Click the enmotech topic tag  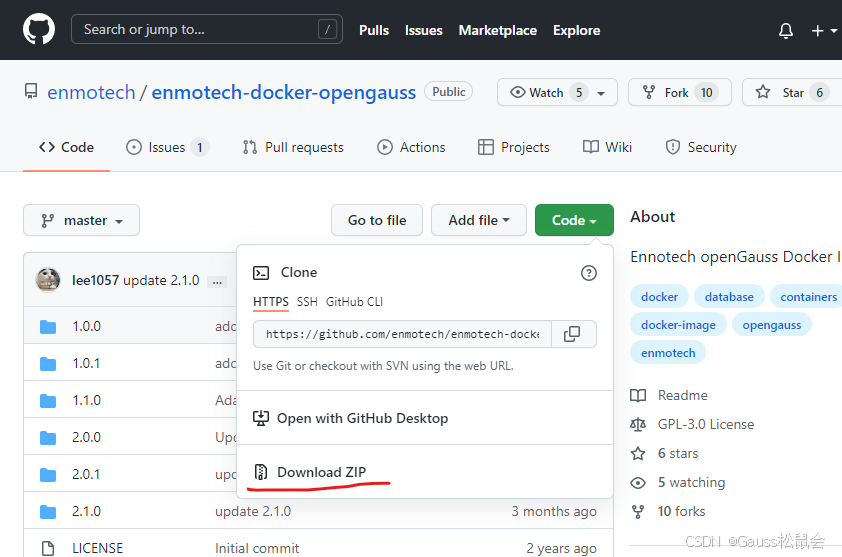(668, 352)
